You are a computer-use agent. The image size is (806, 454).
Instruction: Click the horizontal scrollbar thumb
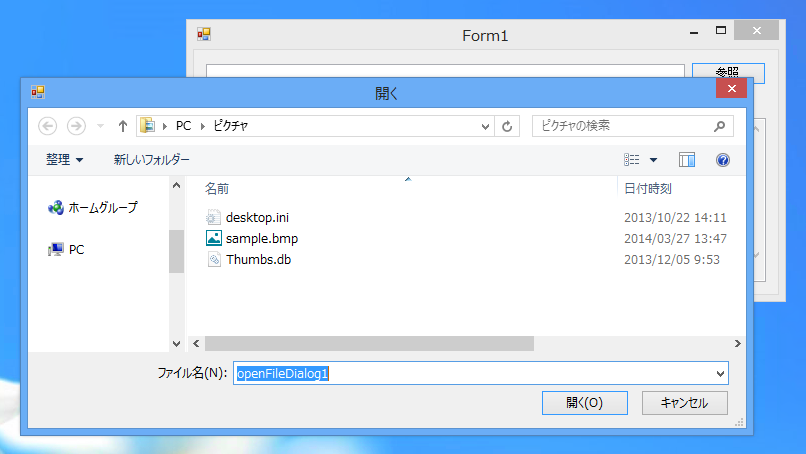tap(369, 343)
